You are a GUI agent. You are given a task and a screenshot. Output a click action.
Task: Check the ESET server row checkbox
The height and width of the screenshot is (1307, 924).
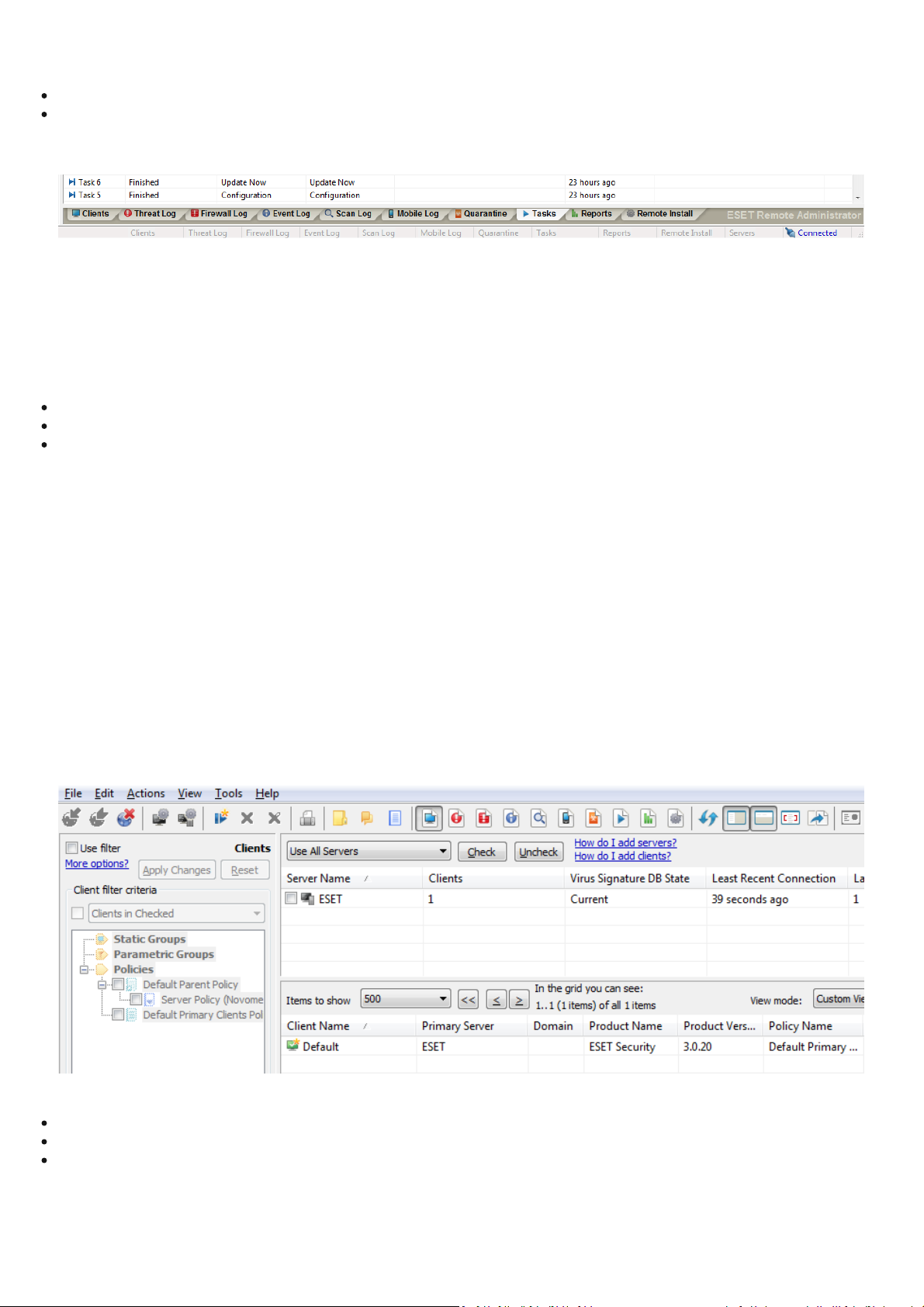[291, 898]
